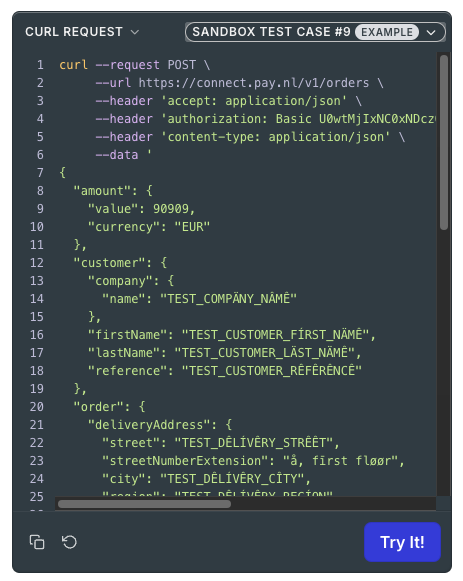463x581 pixels.
Task: Click line number 12 in the gutter
Action: coord(37,263)
